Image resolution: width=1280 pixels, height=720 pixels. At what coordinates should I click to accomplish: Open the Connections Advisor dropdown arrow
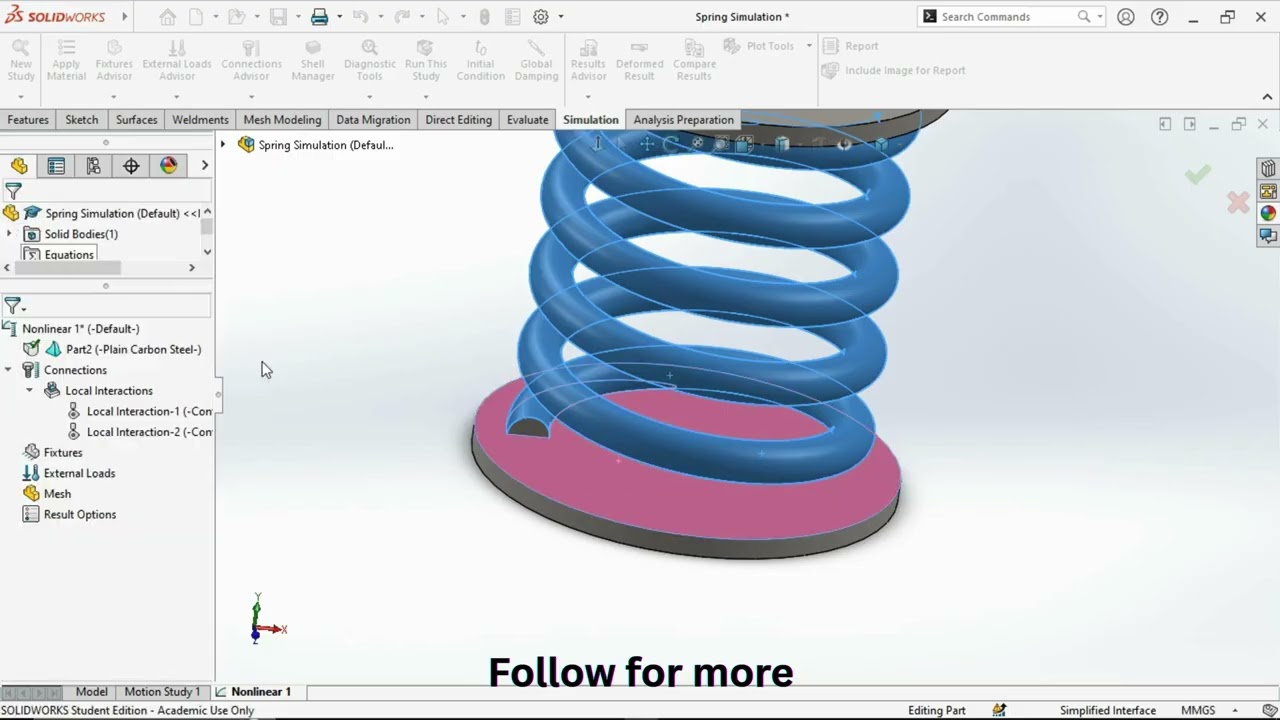[251, 97]
